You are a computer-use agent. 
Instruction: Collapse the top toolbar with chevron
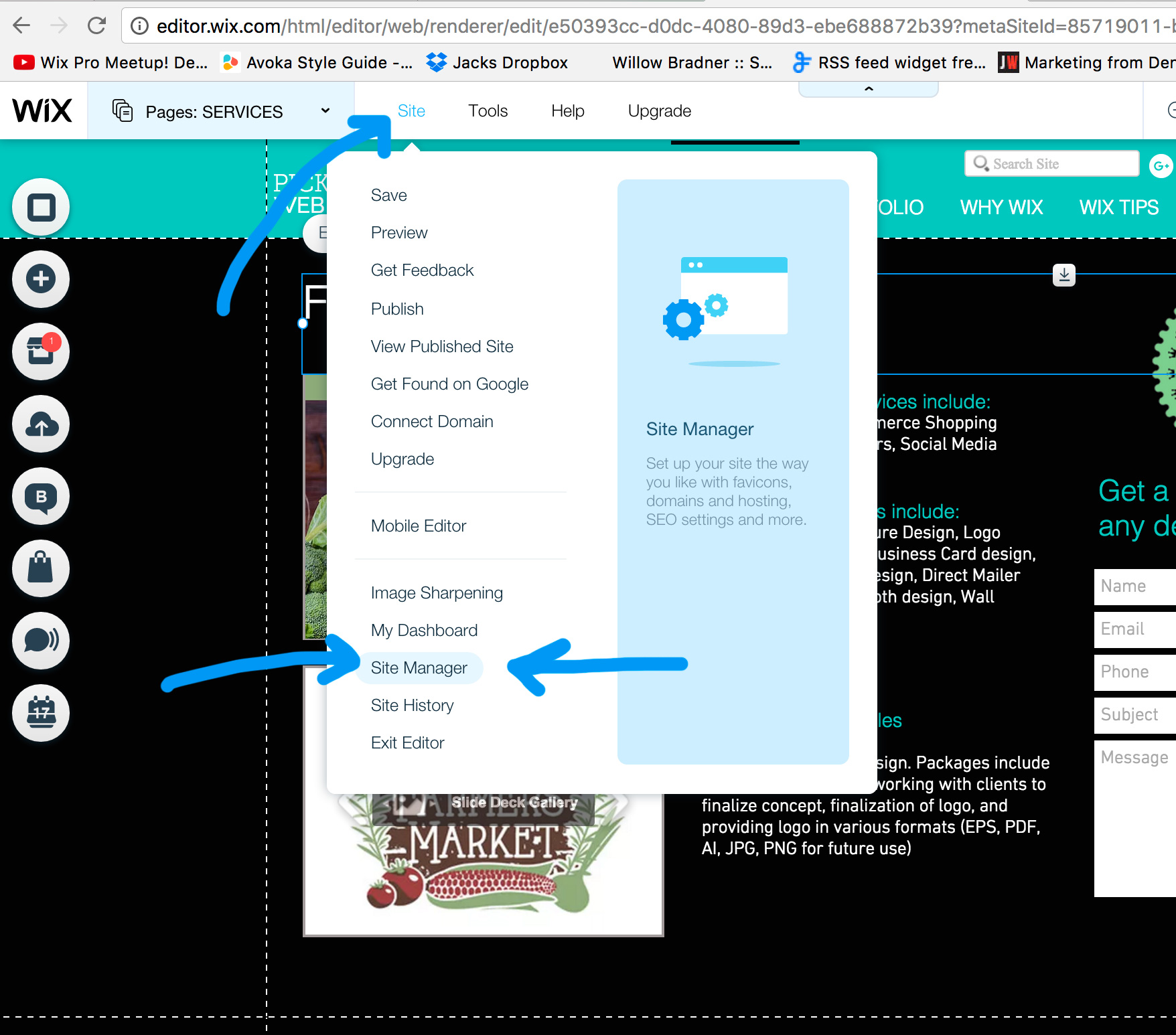(x=869, y=88)
